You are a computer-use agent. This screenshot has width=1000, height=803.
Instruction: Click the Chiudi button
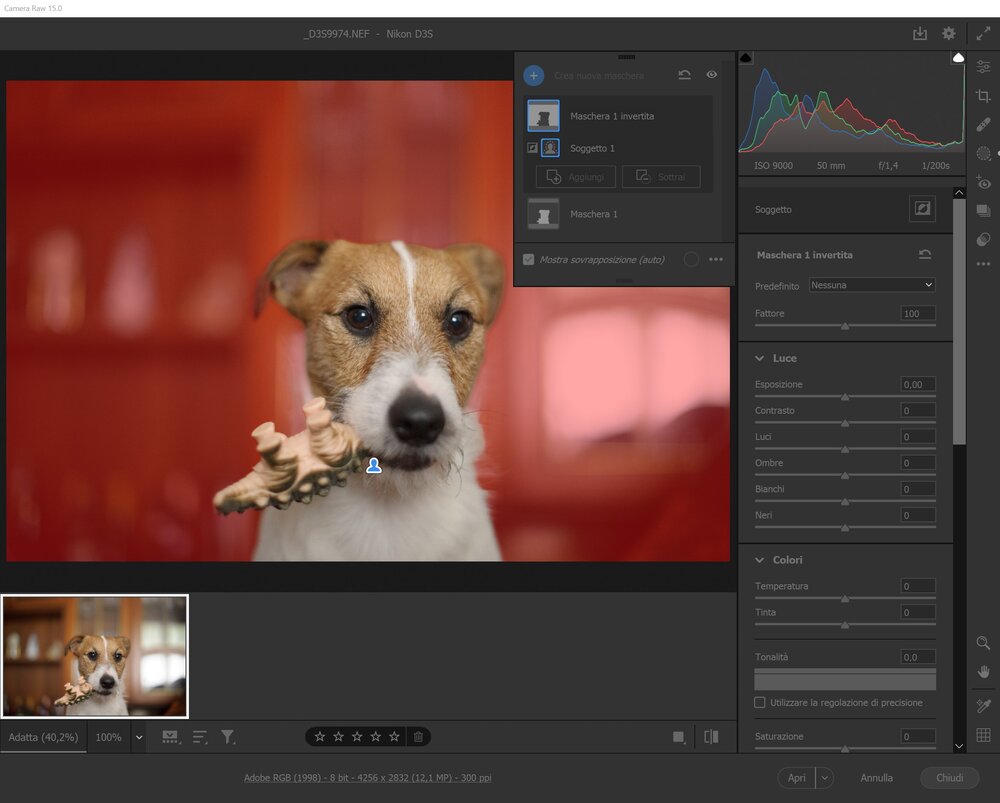coord(949,777)
